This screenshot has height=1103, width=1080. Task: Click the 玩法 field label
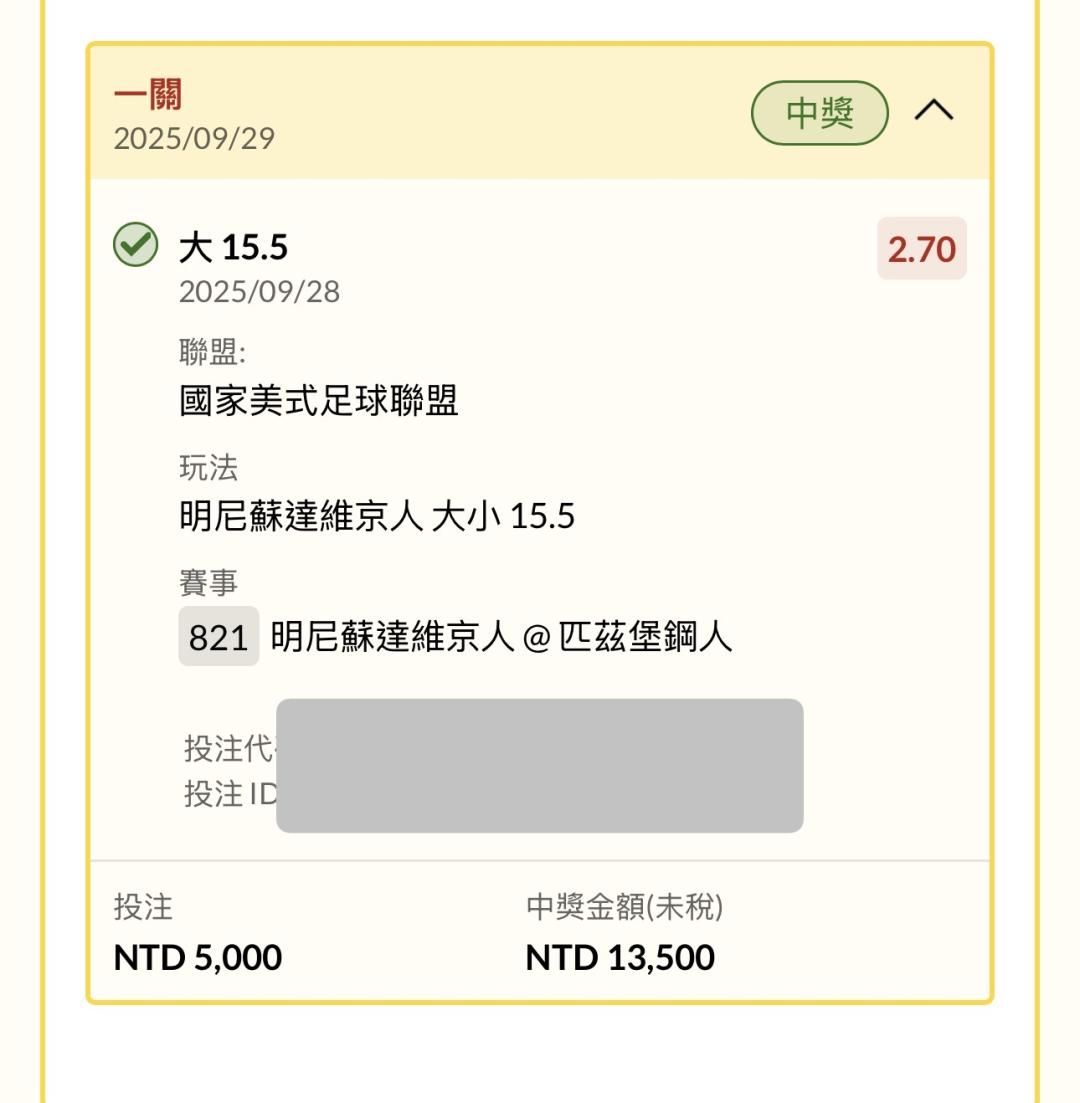click(x=208, y=467)
